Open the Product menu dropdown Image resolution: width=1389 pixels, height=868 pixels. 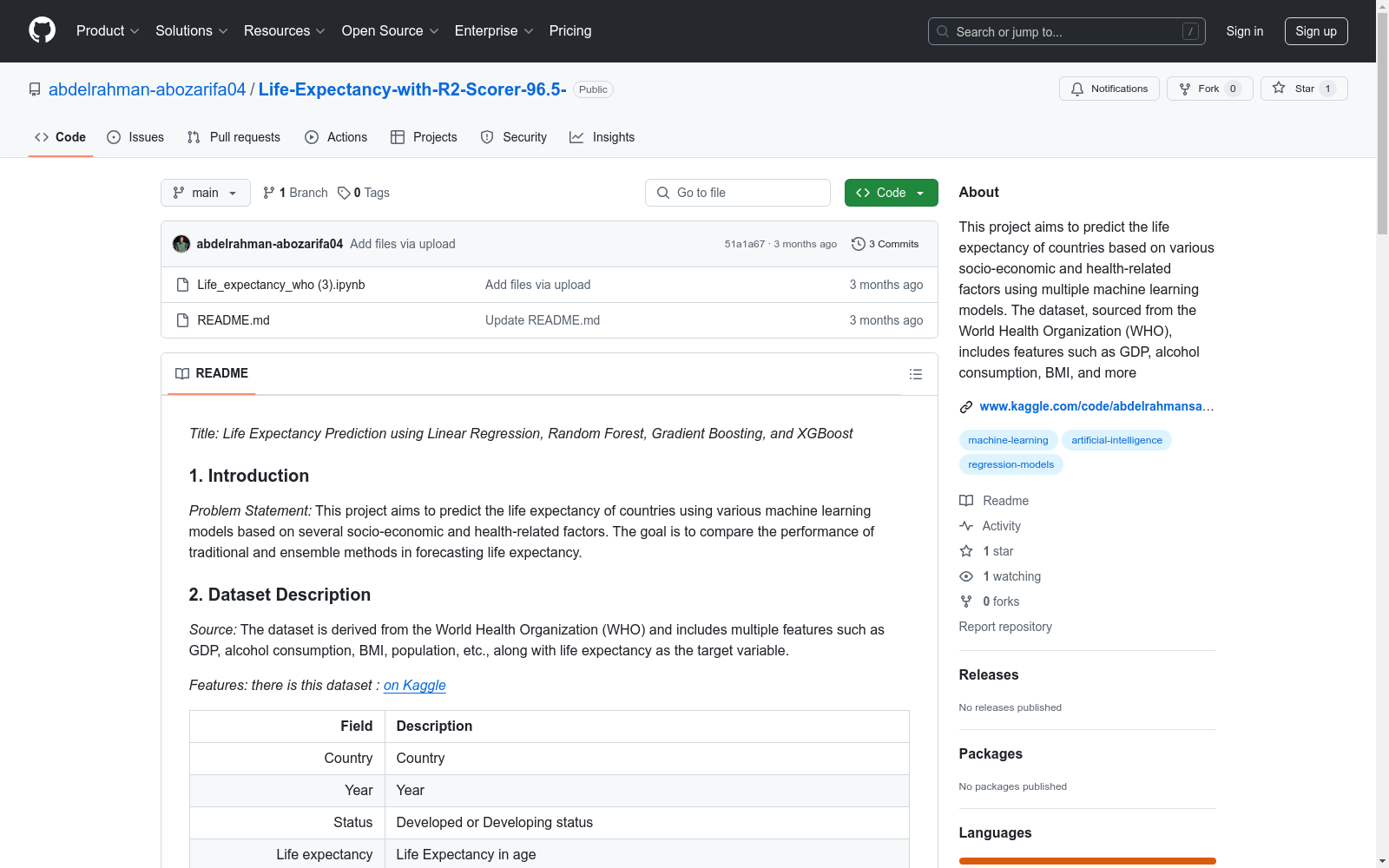pyautogui.click(x=108, y=30)
